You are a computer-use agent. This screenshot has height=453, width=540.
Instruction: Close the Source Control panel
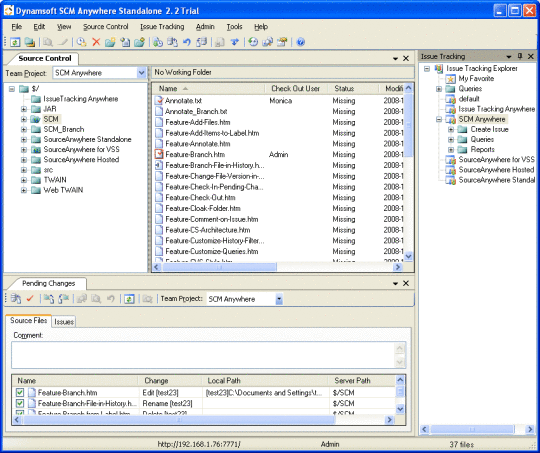[406, 59]
